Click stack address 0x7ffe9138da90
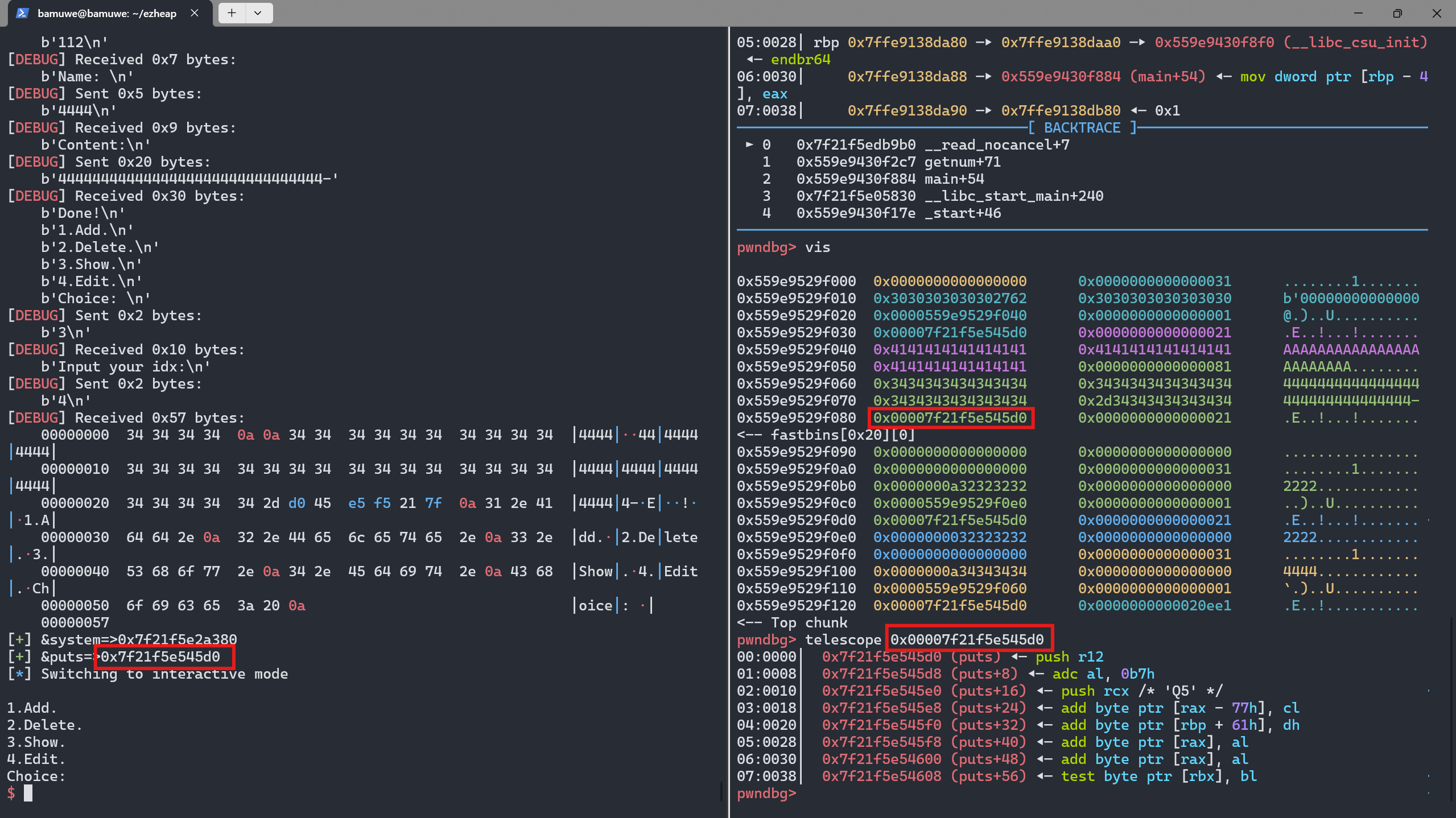The width and height of the screenshot is (1456, 818). click(x=907, y=110)
